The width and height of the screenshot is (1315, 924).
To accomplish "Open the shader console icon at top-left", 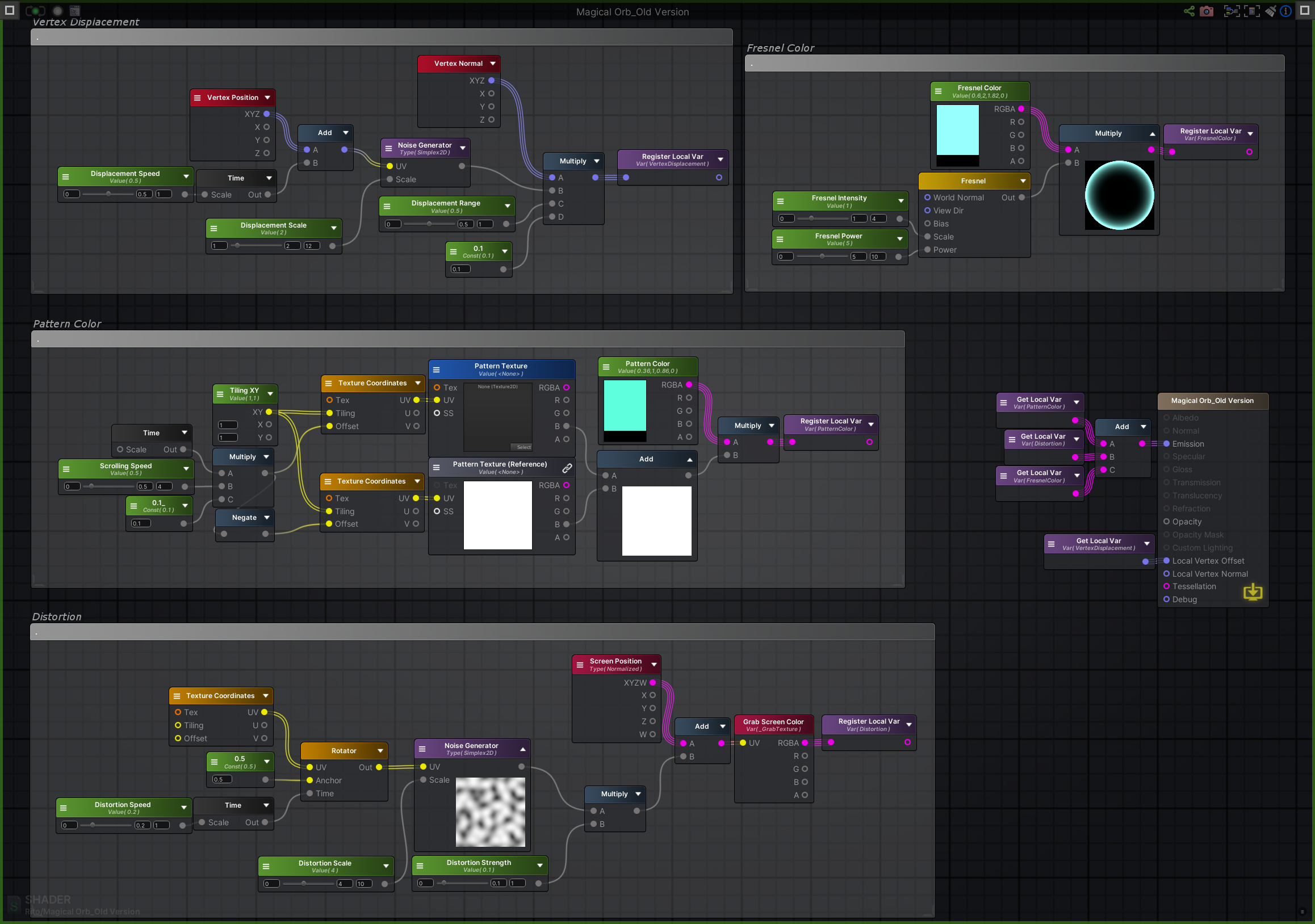I will (76, 10).
